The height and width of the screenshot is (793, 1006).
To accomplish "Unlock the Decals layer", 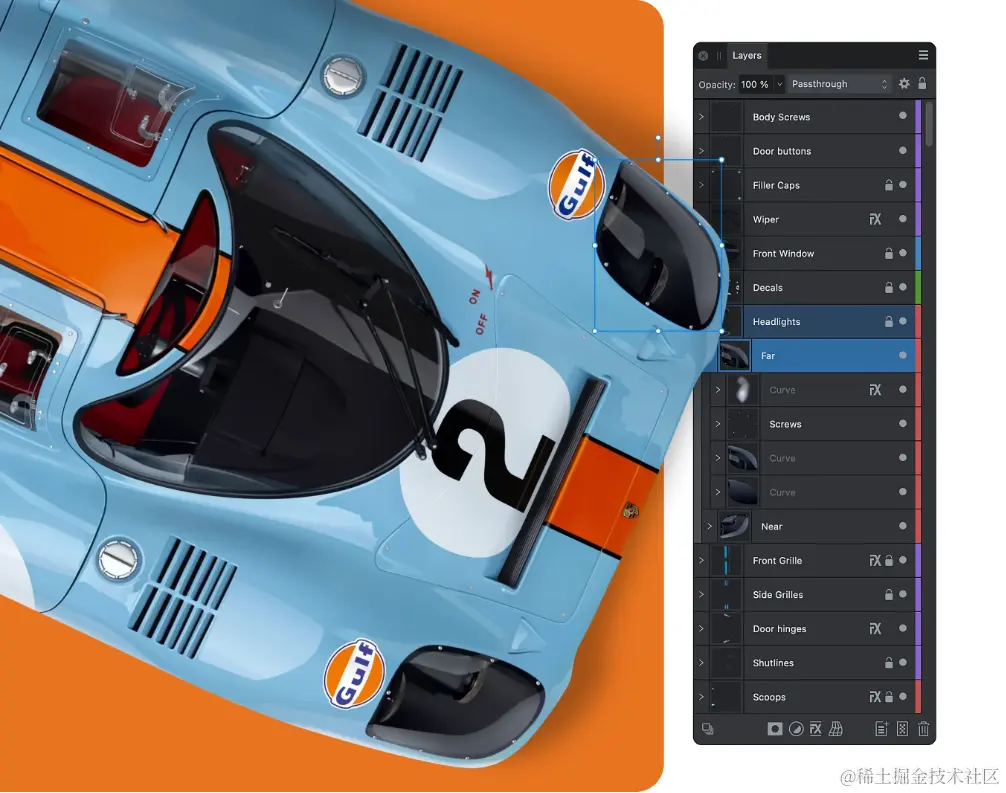I will coord(889,287).
